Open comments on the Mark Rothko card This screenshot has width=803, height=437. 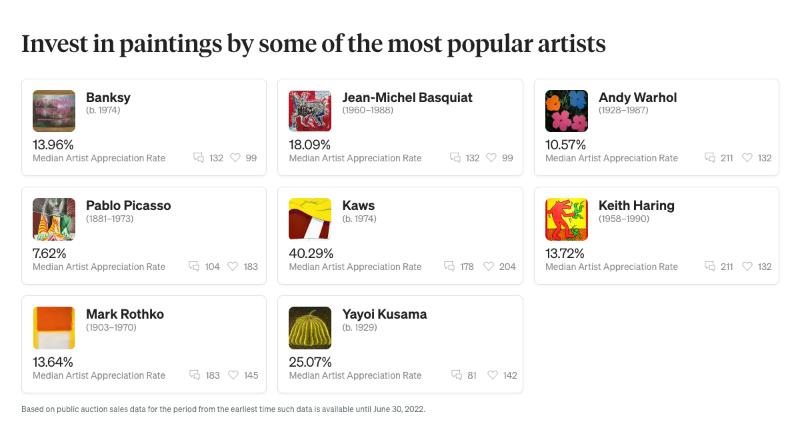[198, 376]
